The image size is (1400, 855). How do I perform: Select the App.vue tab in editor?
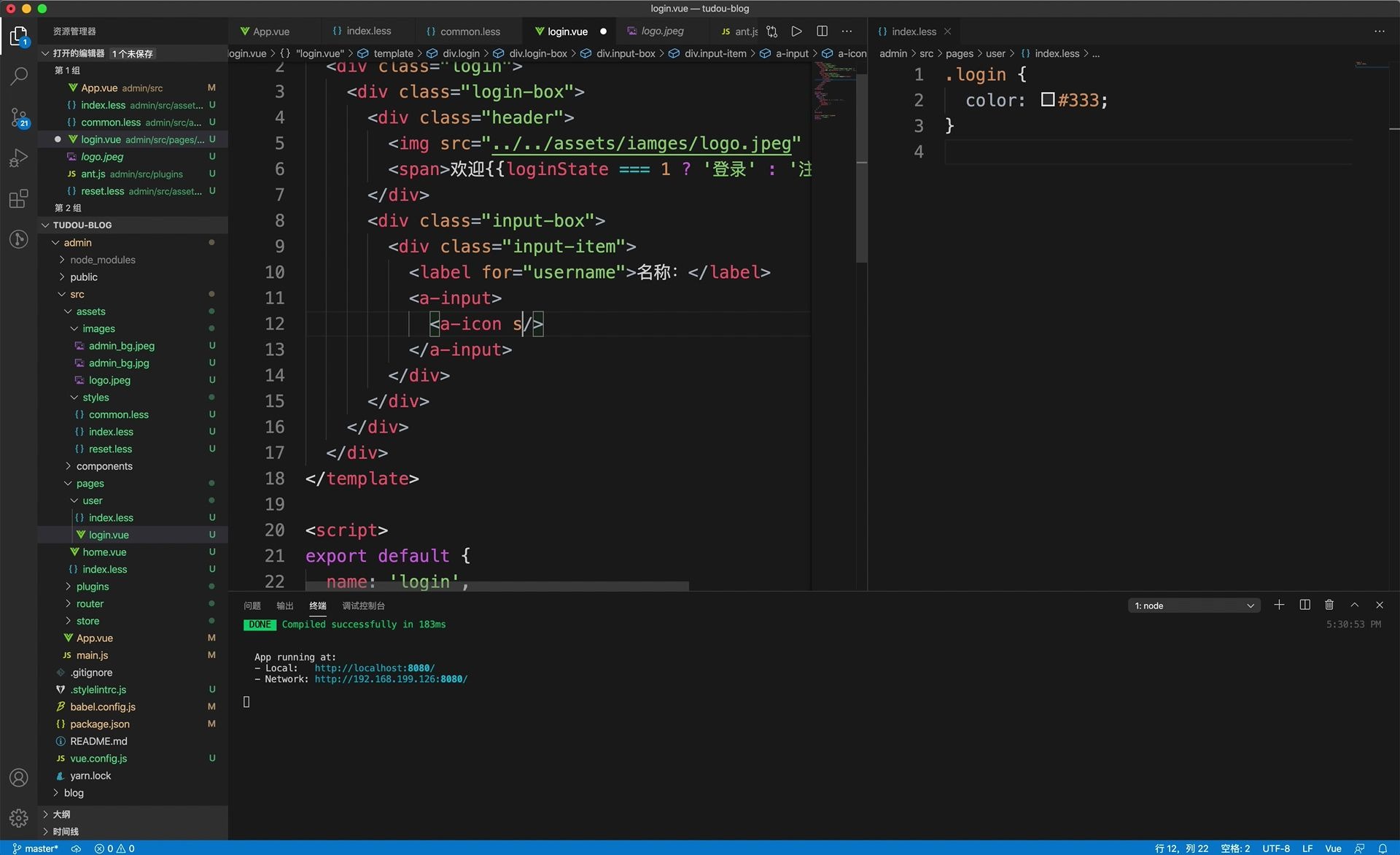(x=265, y=31)
